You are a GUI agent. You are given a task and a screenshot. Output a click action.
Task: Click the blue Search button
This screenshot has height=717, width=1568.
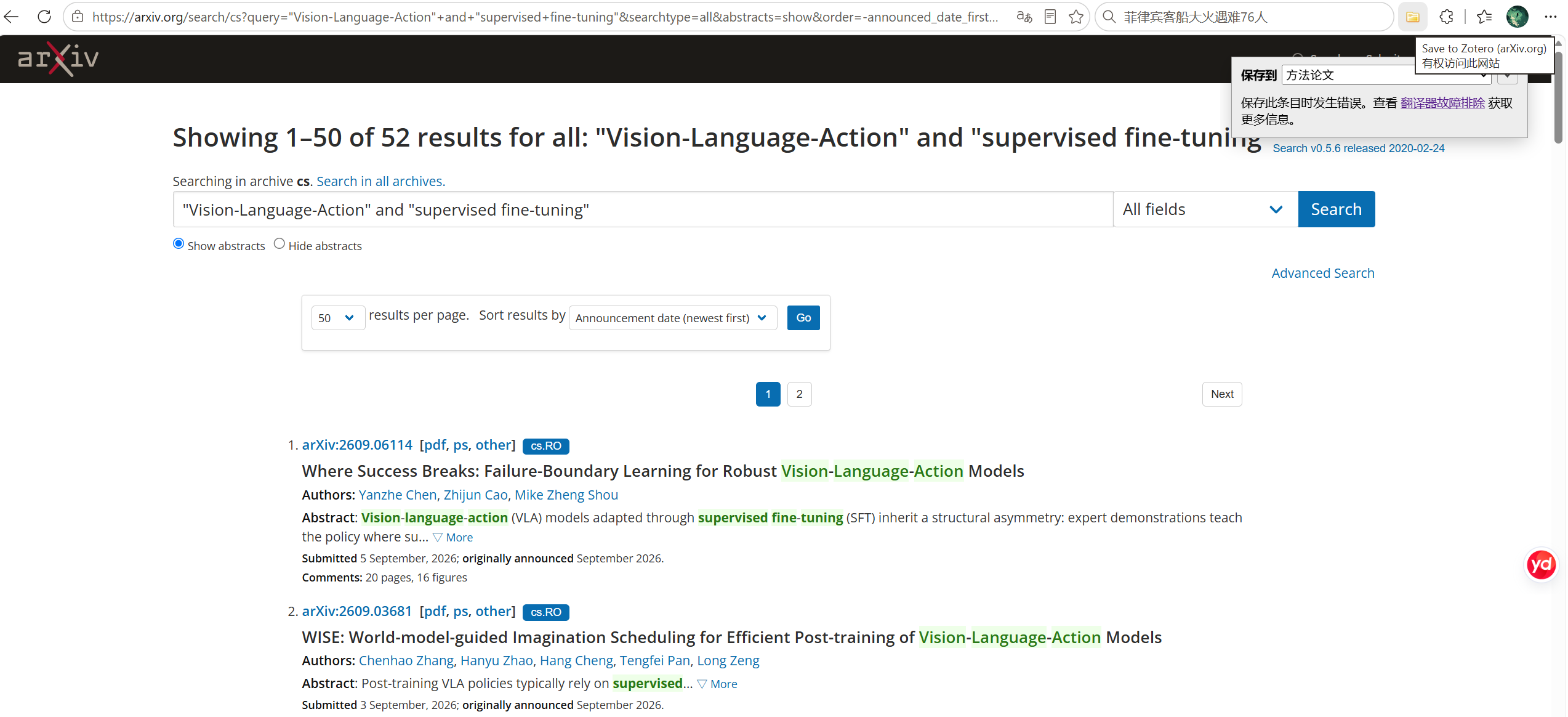pos(1336,209)
